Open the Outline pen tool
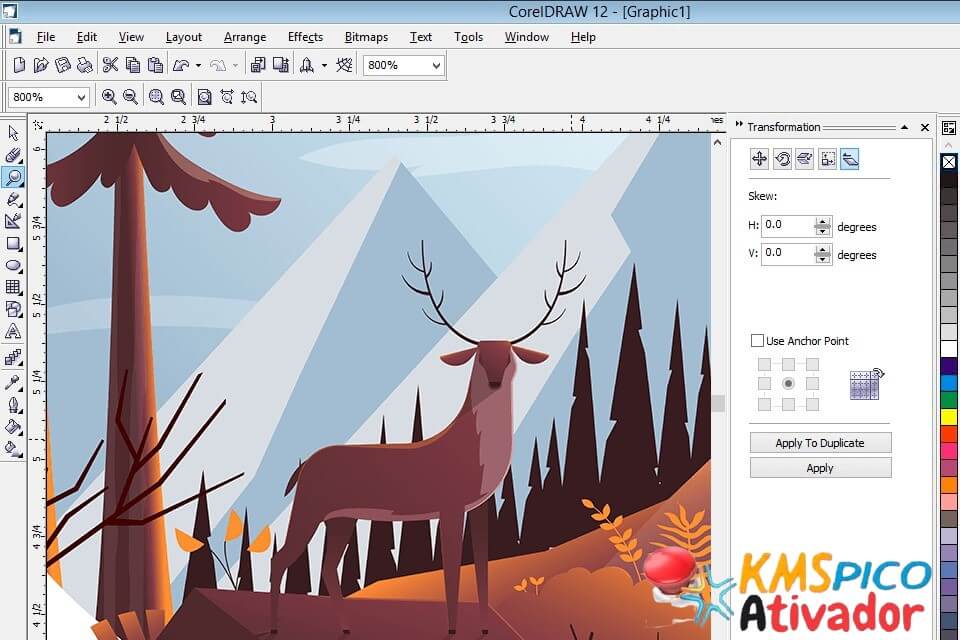Viewport: 960px width, 640px height. pyautogui.click(x=13, y=405)
